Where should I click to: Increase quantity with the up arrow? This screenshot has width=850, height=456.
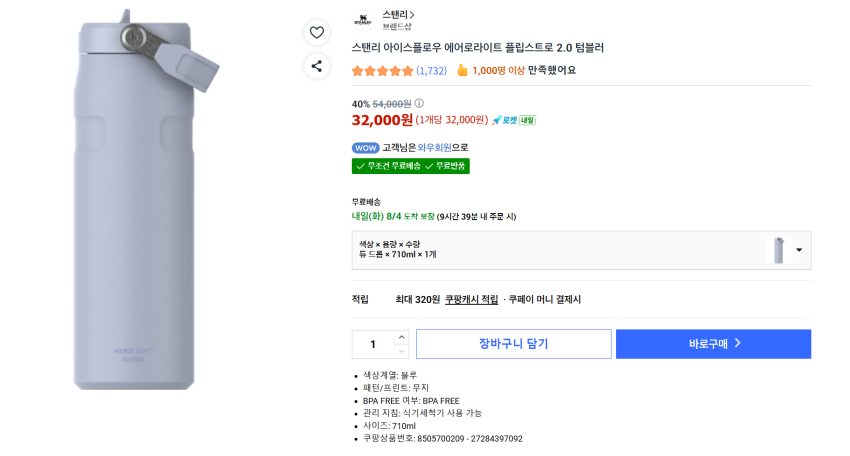tap(401, 337)
